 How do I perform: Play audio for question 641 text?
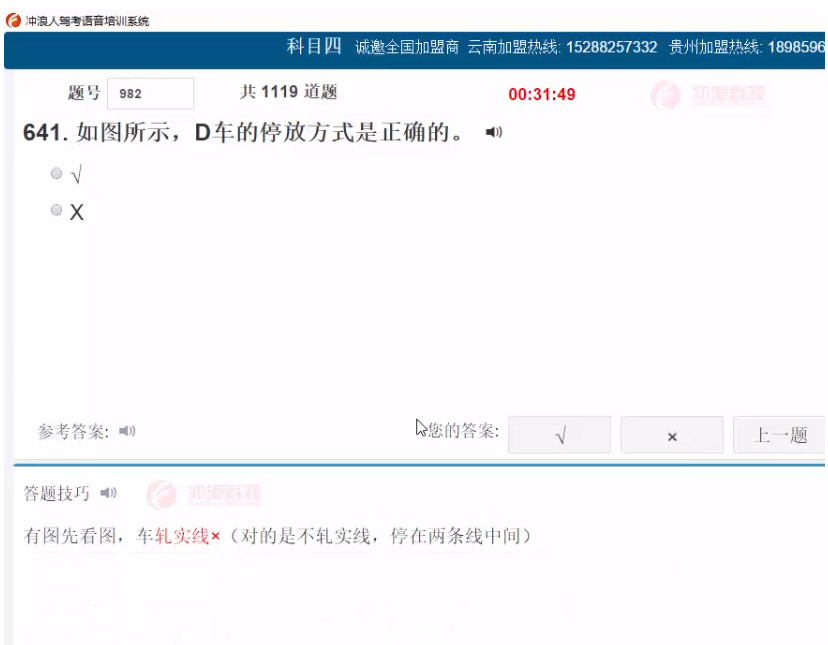coord(493,132)
